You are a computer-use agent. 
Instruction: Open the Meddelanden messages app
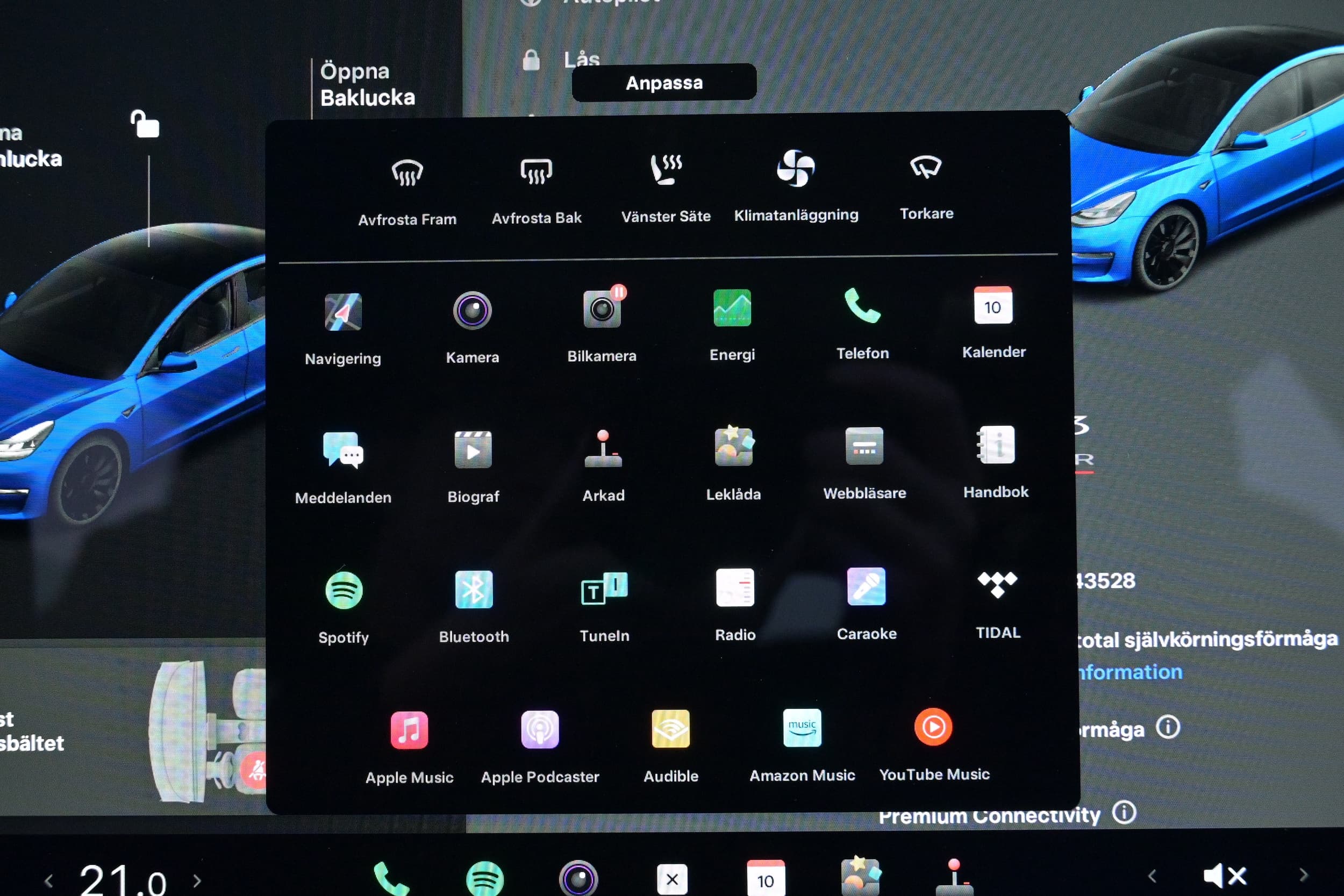[343, 450]
